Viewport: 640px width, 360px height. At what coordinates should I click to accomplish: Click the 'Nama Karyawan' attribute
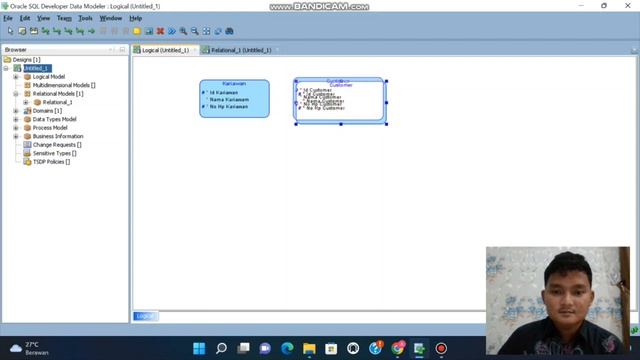229,100
